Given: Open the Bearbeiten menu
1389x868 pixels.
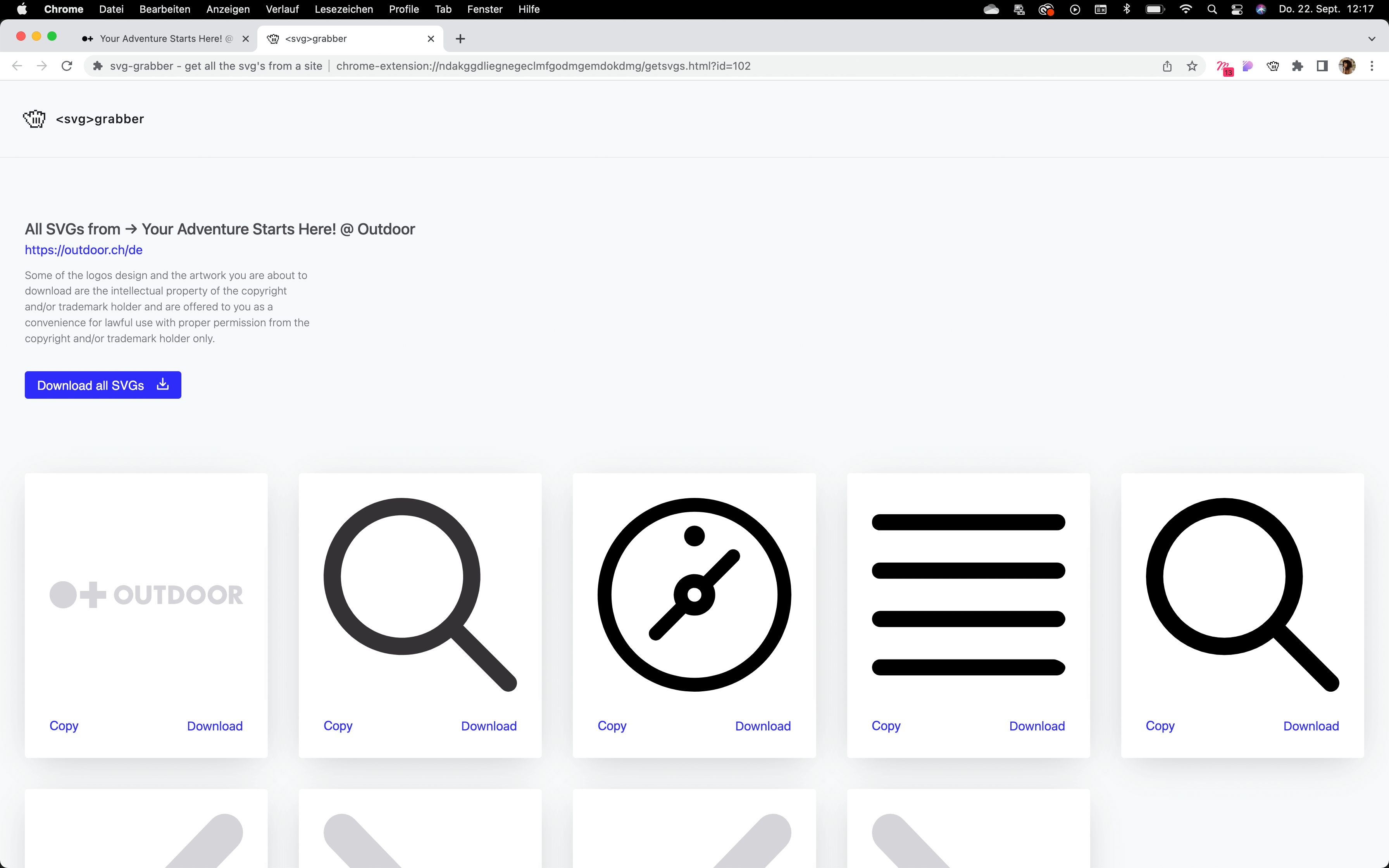Looking at the screenshot, I should click(165, 9).
